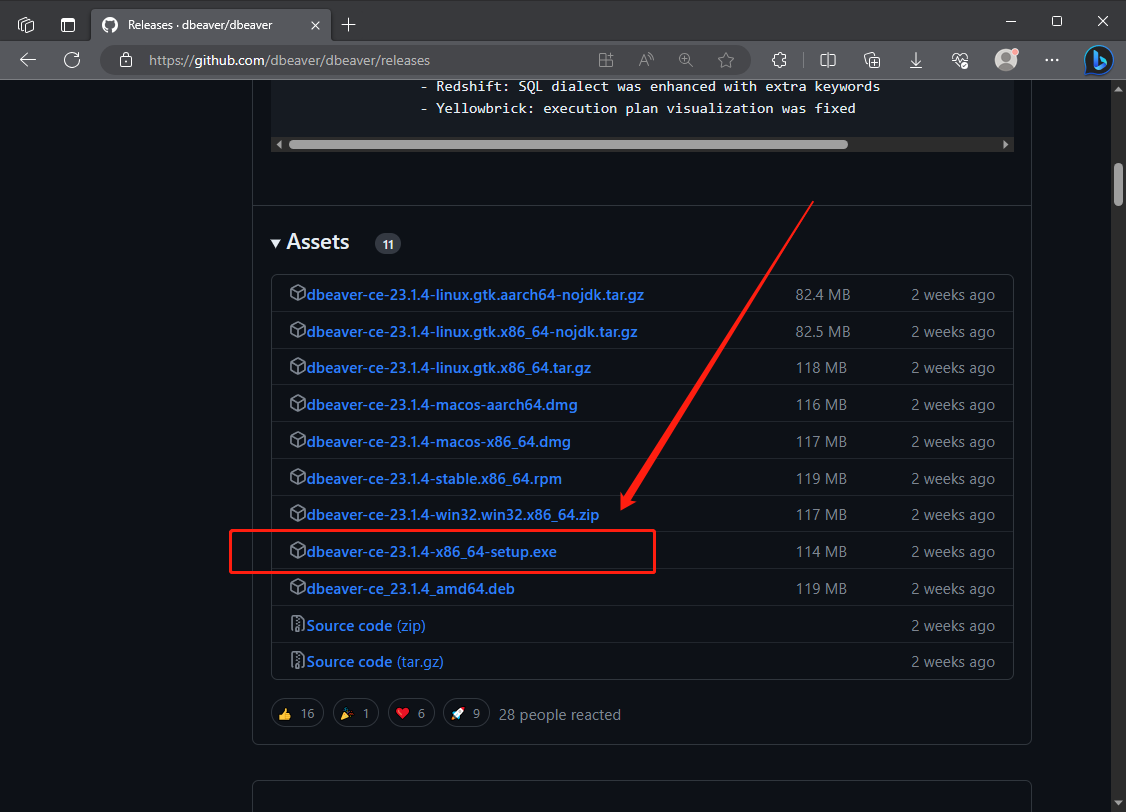Click the Assets count badge 11
1126x812 pixels.
pyautogui.click(x=388, y=244)
